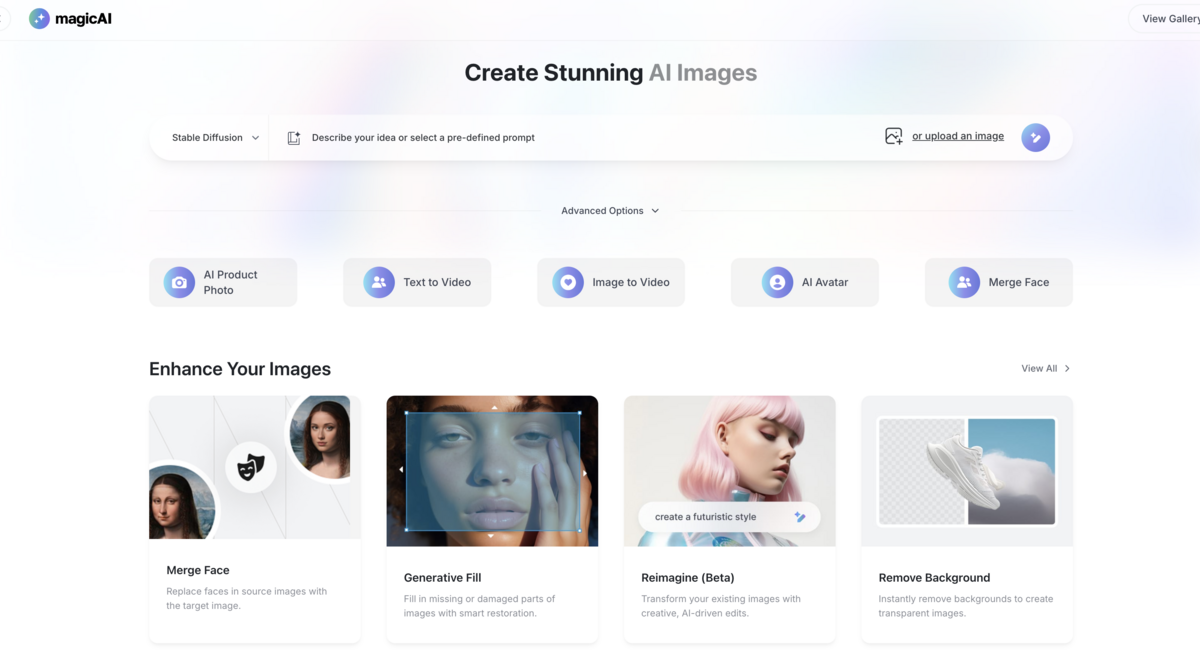Open the Reimagine (Beta) card thumbnail
Screen dimensions: 1200x663
(x=730, y=471)
